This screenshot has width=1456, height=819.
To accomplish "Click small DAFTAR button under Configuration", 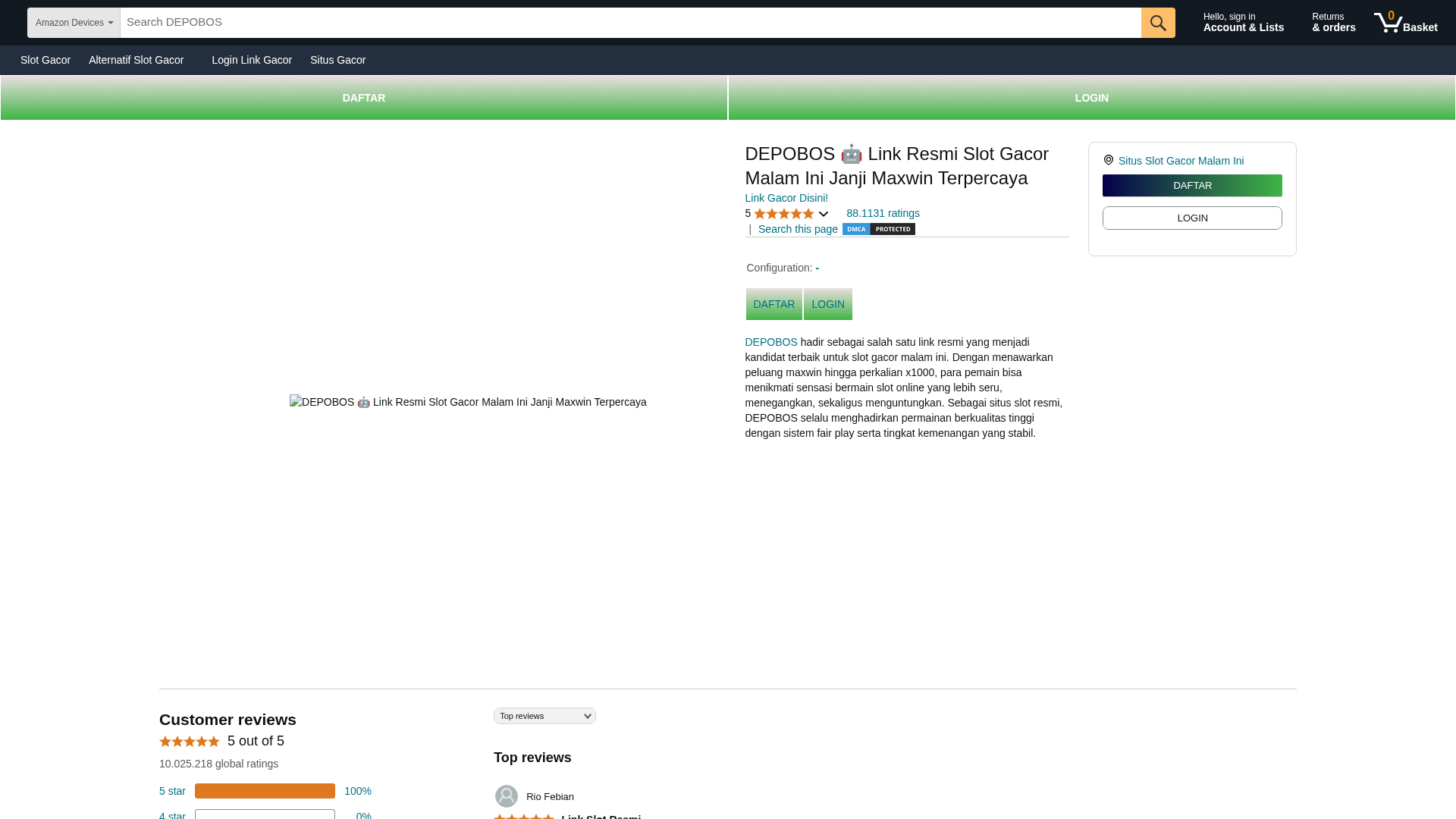I will pyautogui.click(x=773, y=304).
